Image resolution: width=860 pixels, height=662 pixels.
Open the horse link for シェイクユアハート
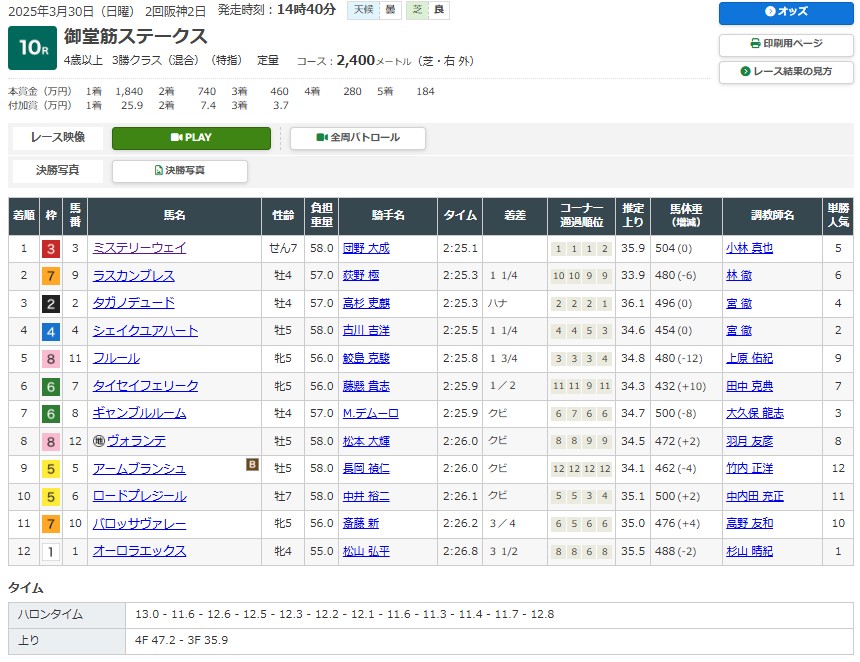click(145, 331)
